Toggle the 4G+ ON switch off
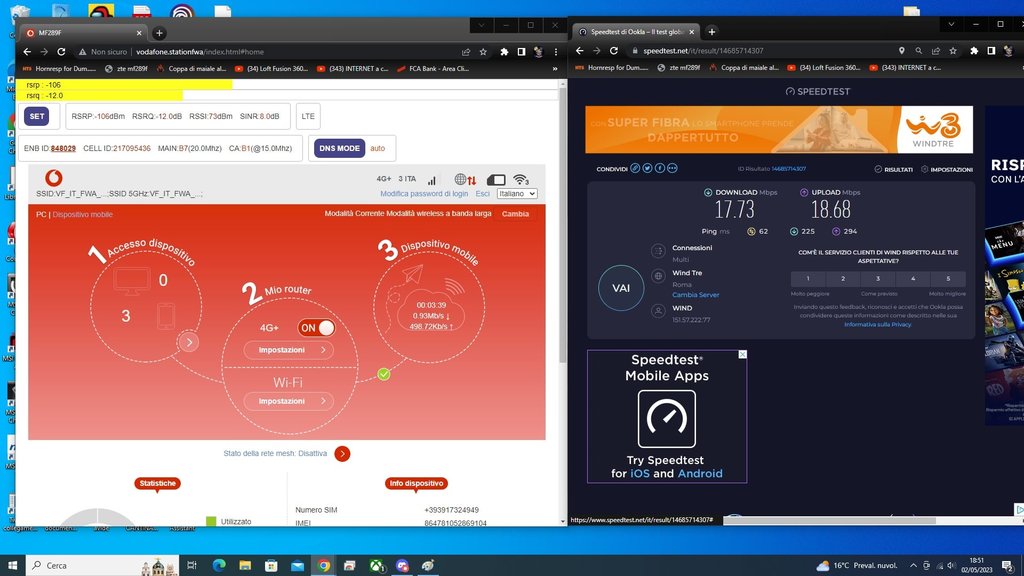This screenshot has width=1024, height=576. coord(316,328)
